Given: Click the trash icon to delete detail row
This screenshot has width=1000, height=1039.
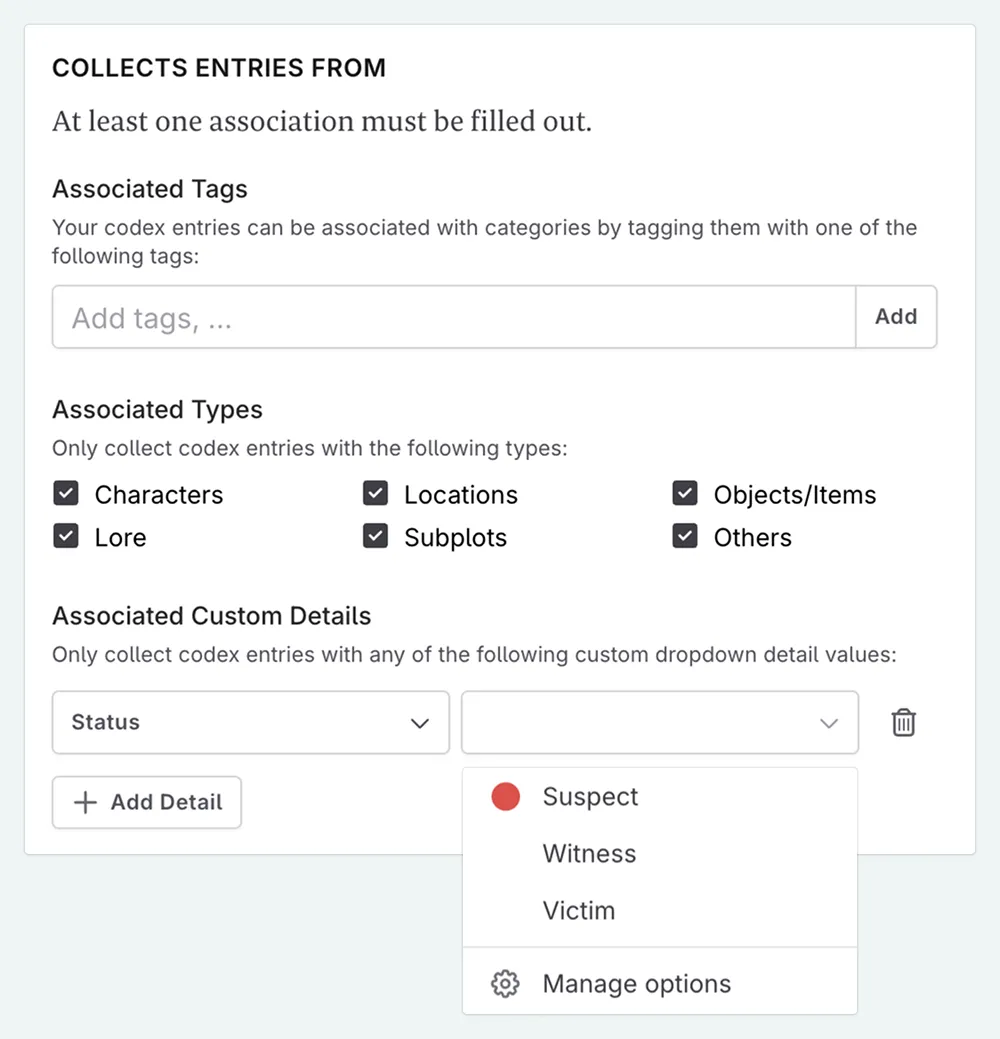Looking at the screenshot, I should [x=903, y=722].
